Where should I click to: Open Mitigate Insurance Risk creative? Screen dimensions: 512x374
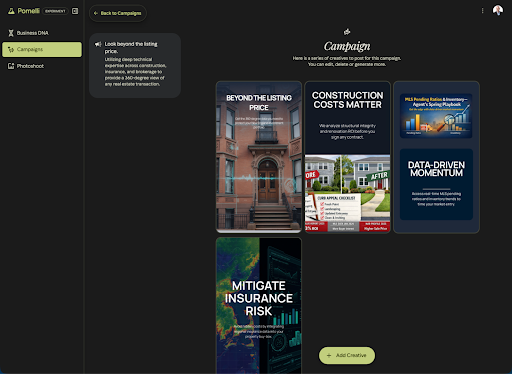(259, 305)
